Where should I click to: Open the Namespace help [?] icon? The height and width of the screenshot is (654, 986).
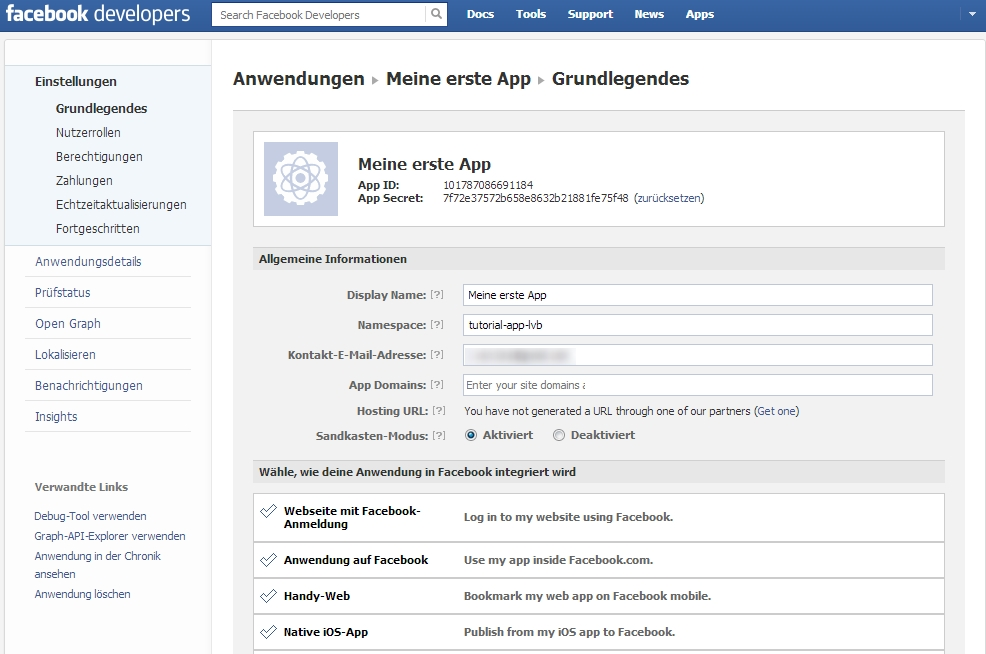(x=437, y=324)
